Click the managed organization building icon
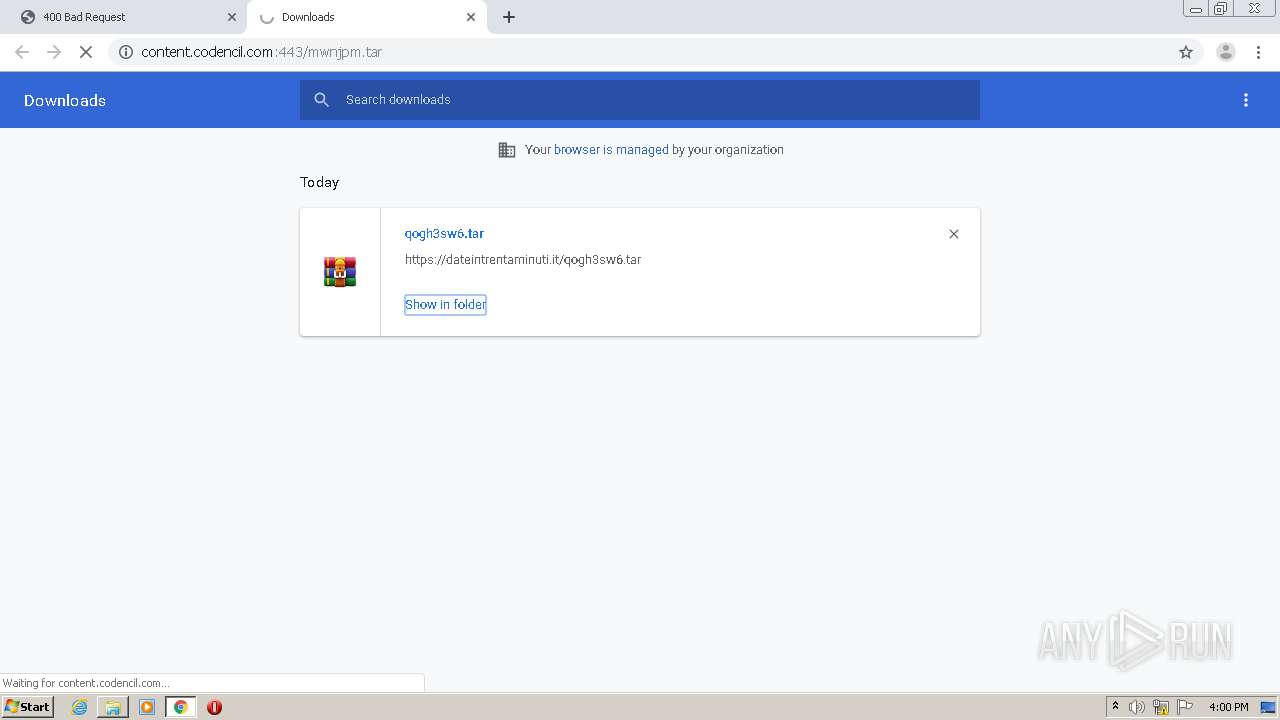 pos(507,150)
